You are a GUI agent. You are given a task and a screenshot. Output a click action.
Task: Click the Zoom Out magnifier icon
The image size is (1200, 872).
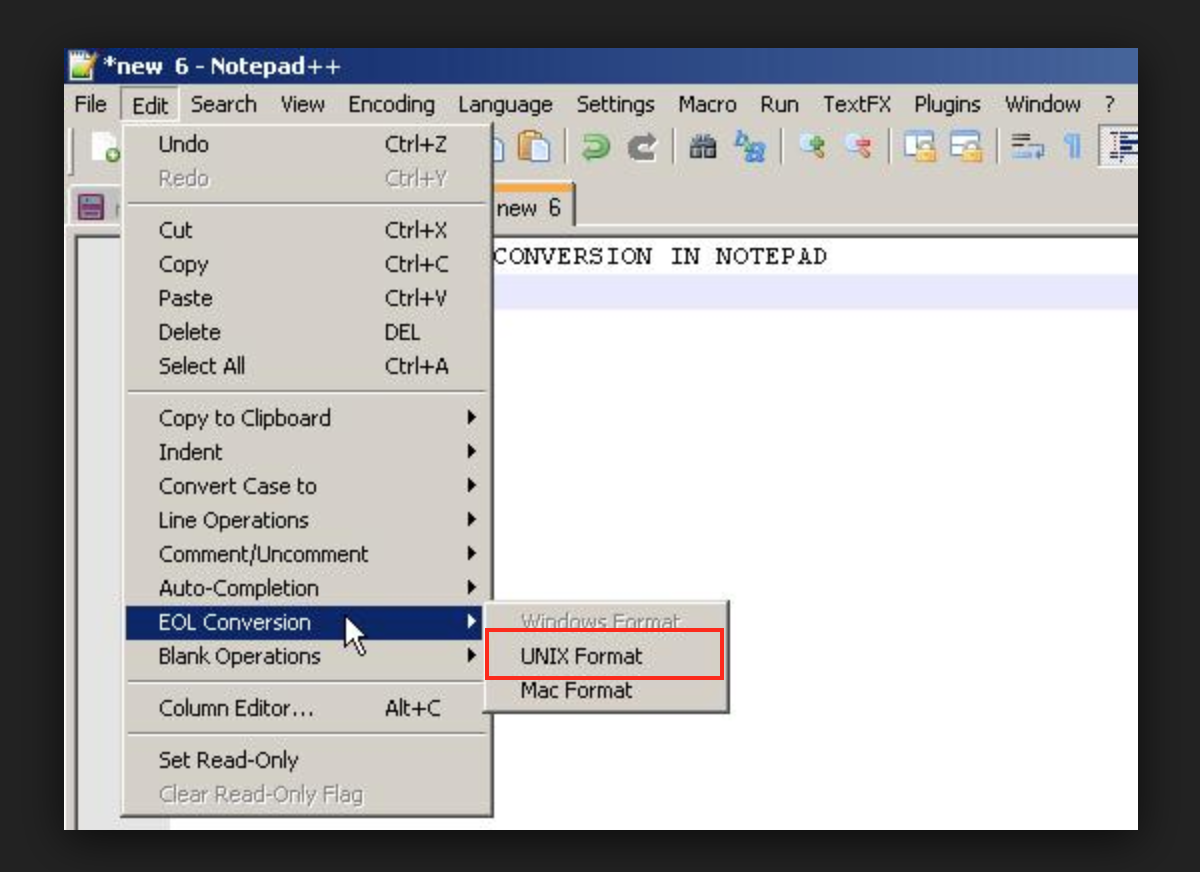point(858,148)
